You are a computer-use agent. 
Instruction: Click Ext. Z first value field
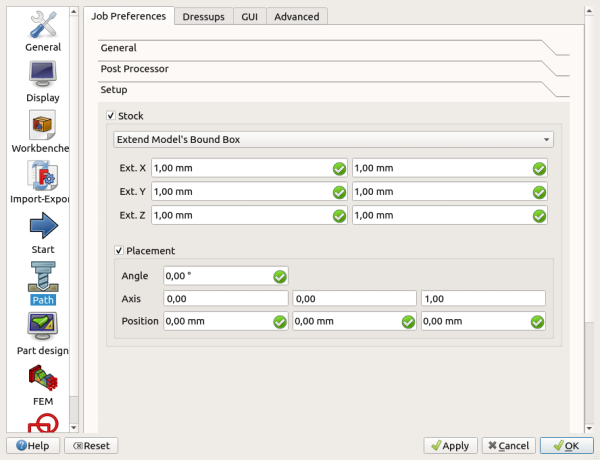tap(249, 215)
